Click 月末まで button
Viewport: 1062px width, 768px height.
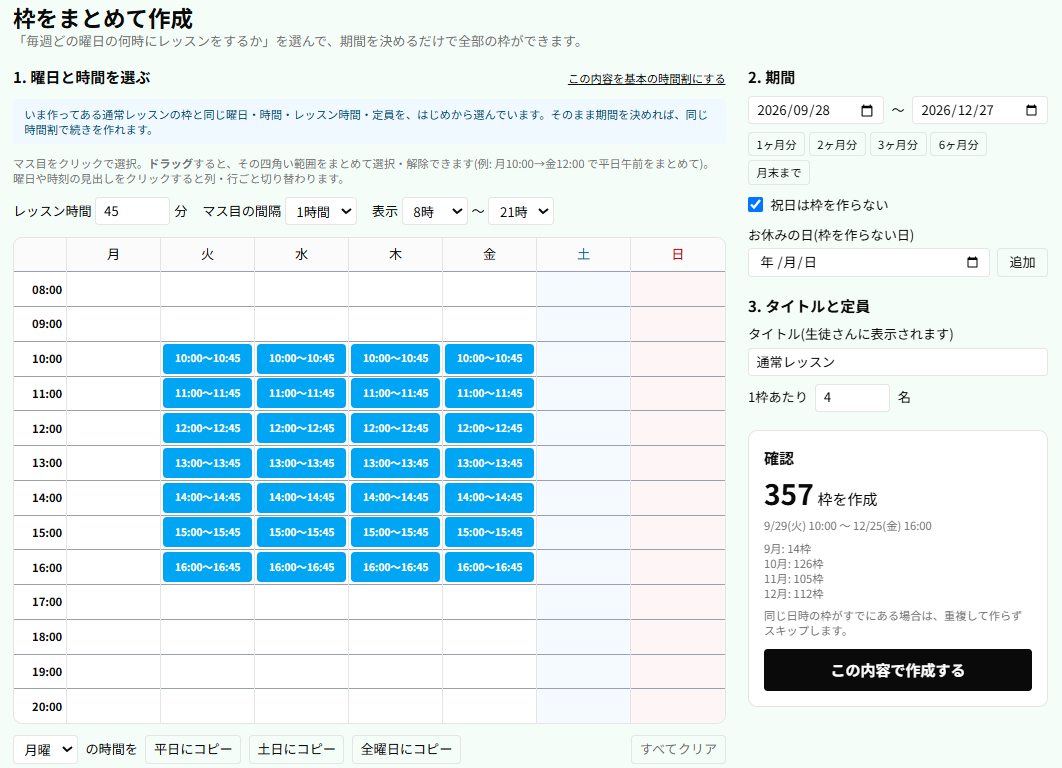point(779,173)
